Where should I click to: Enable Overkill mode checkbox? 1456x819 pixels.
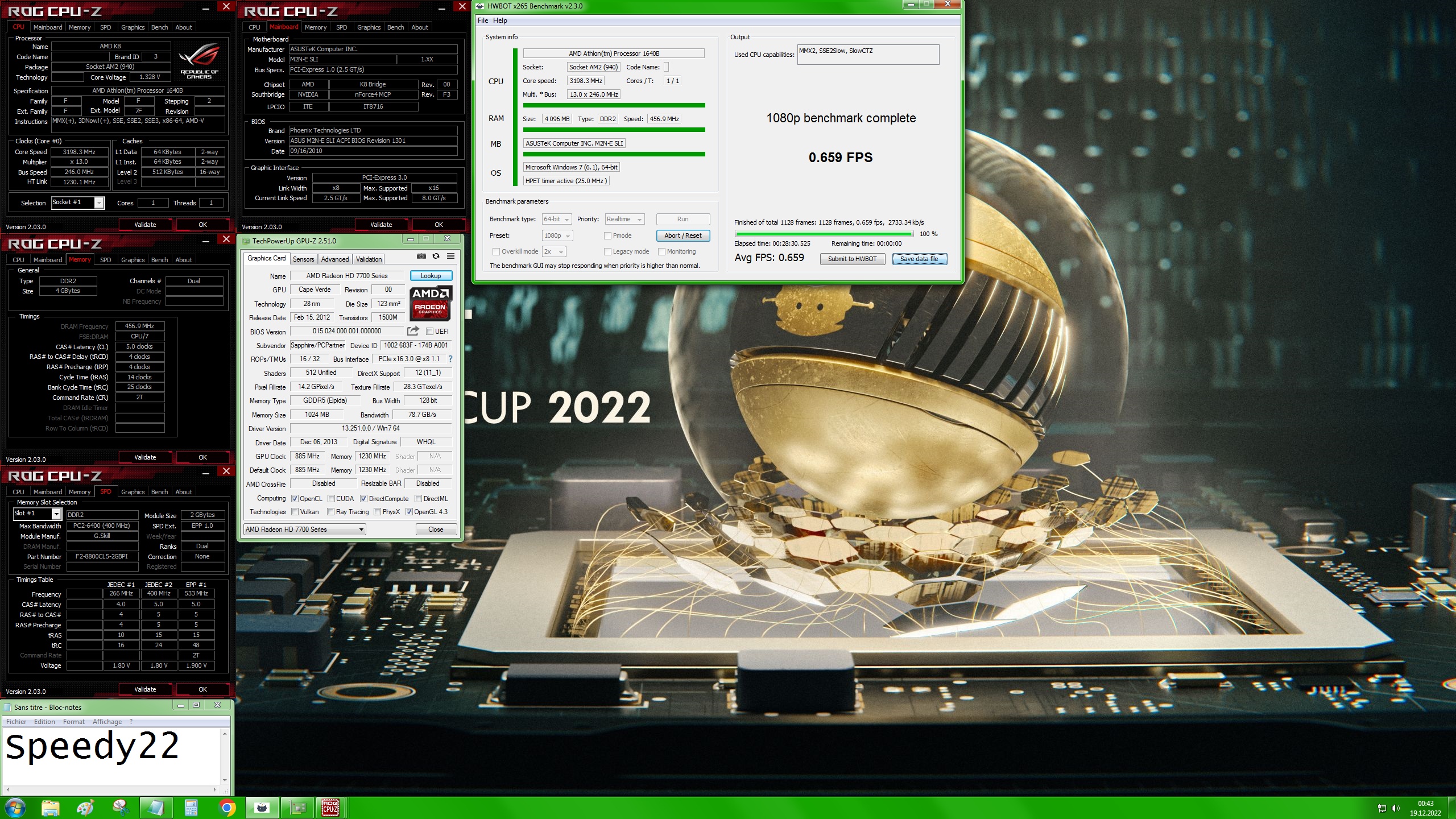[496, 251]
